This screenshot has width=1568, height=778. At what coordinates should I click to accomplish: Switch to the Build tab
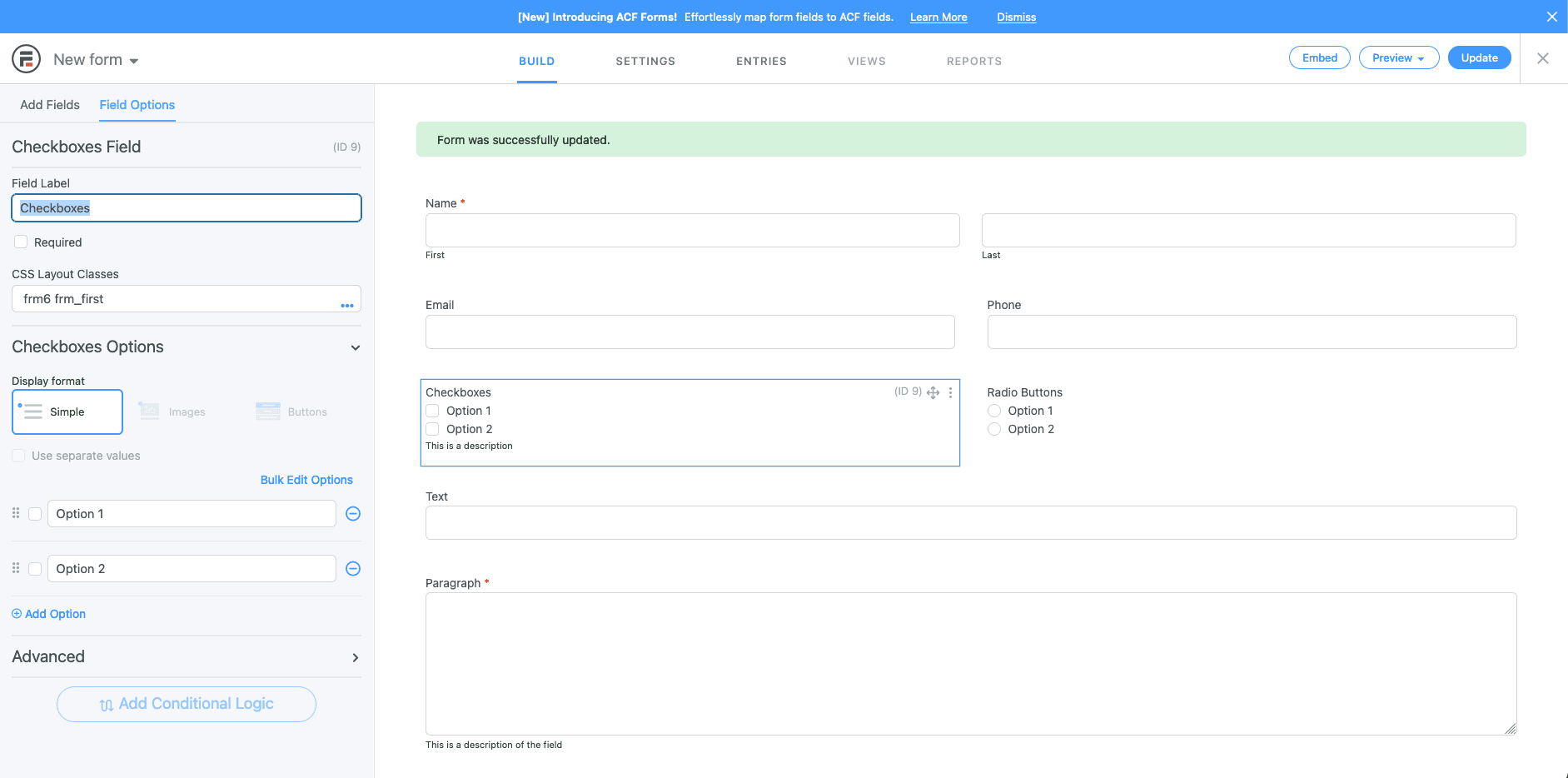tap(537, 61)
